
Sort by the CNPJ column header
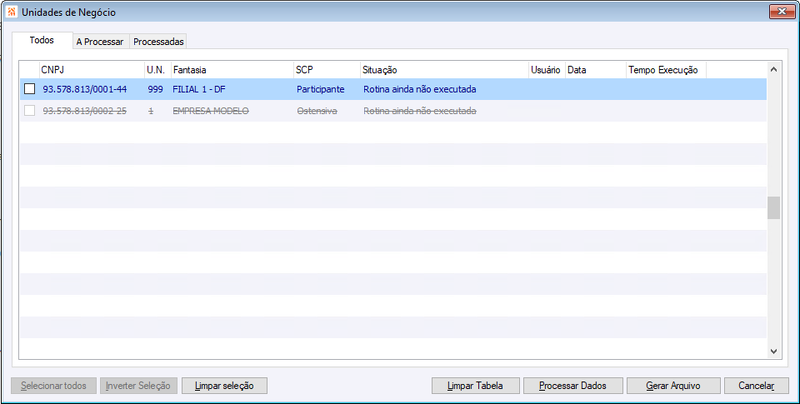pos(92,70)
